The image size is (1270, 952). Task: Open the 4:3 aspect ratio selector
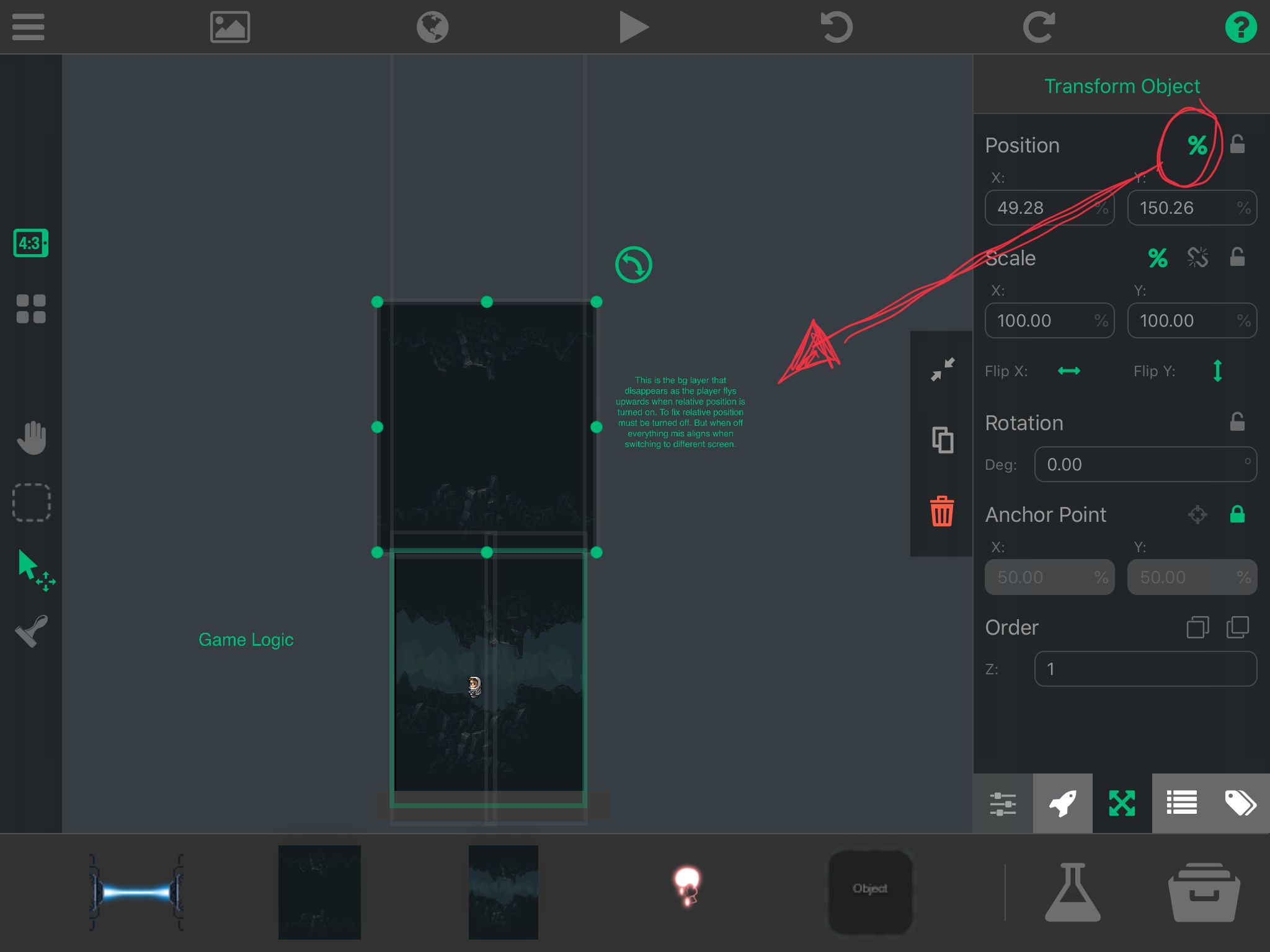pos(31,243)
